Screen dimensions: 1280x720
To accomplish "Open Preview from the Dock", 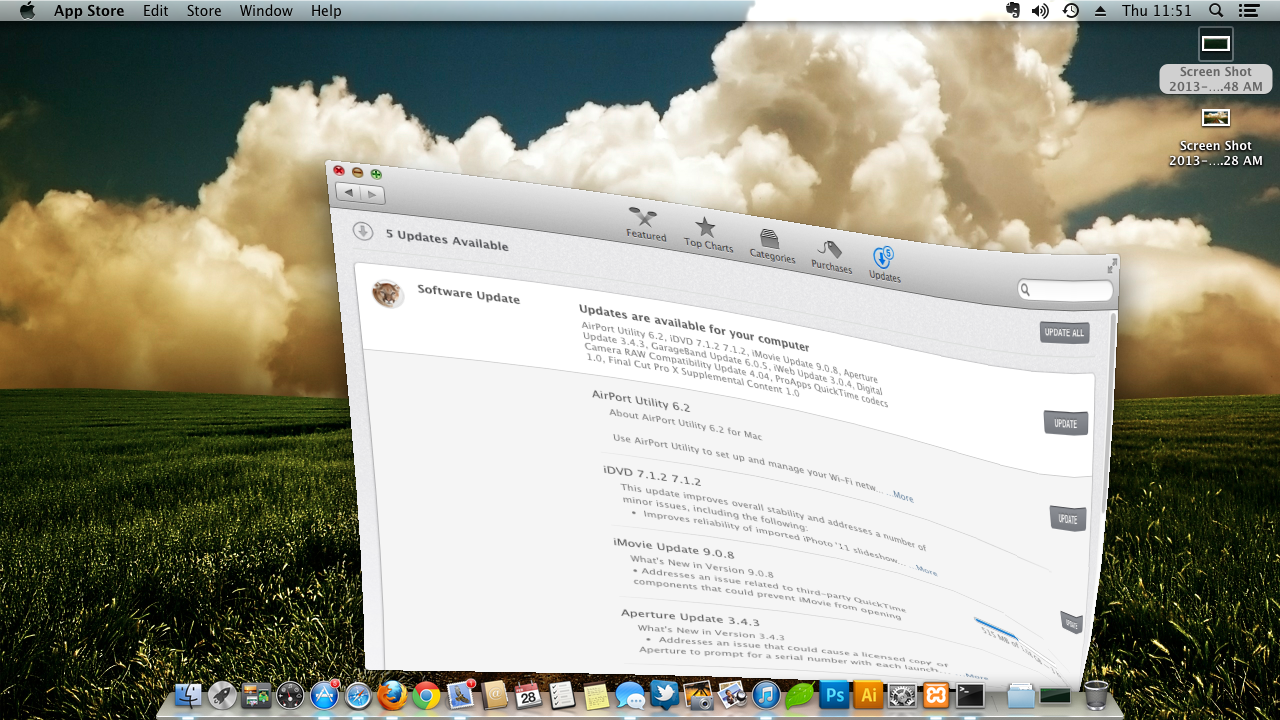I will [x=732, y=695].
